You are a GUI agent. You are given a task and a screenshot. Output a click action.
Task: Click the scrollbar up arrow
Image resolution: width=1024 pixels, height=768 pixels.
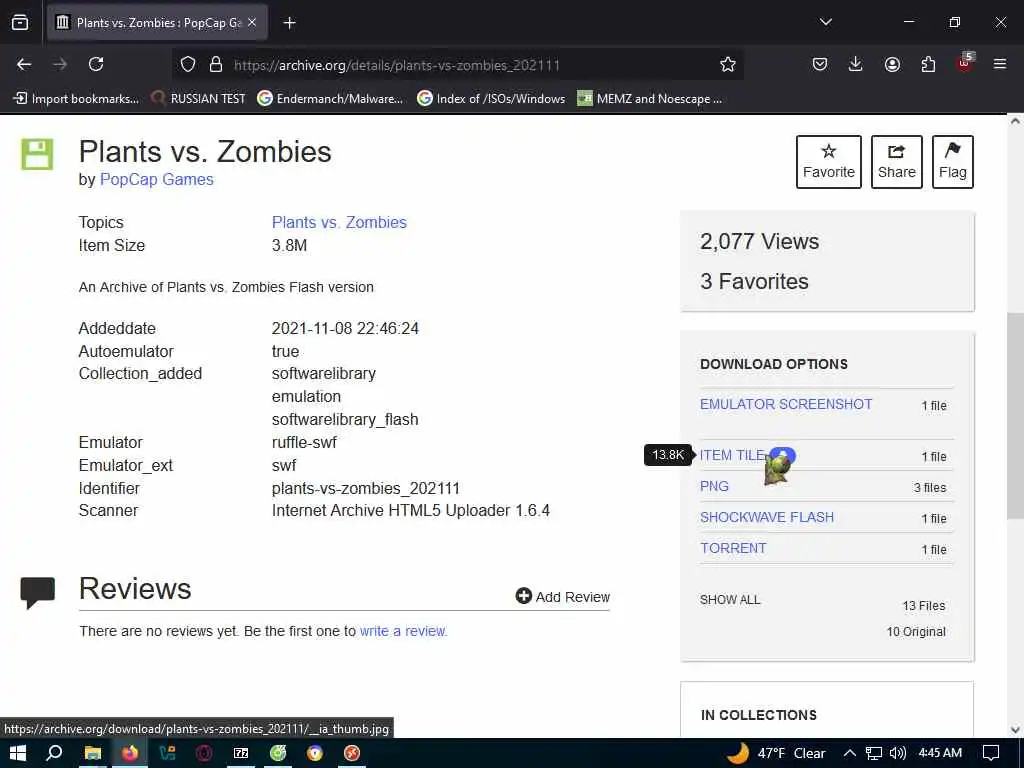pos(1015,121)
